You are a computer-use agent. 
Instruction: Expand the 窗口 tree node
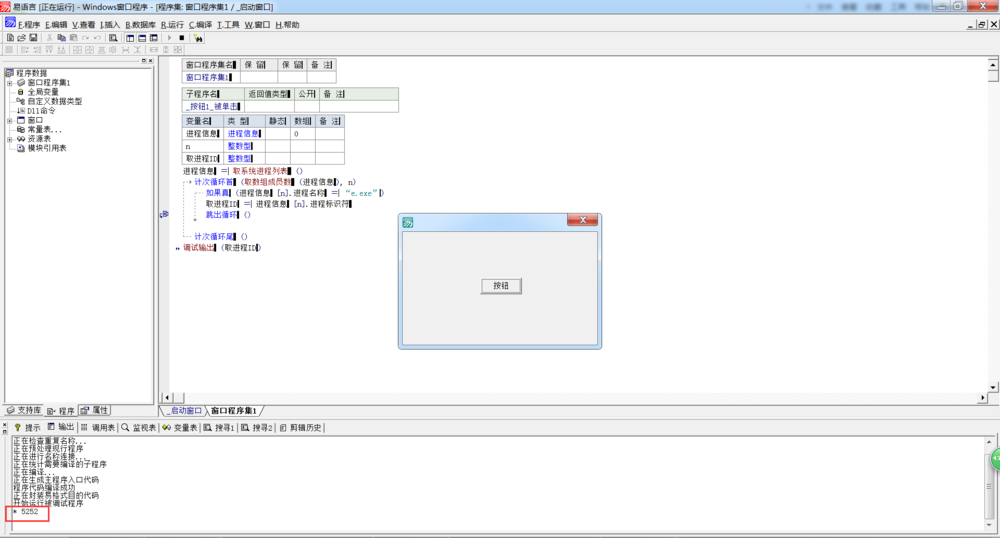tap(9, 120)
